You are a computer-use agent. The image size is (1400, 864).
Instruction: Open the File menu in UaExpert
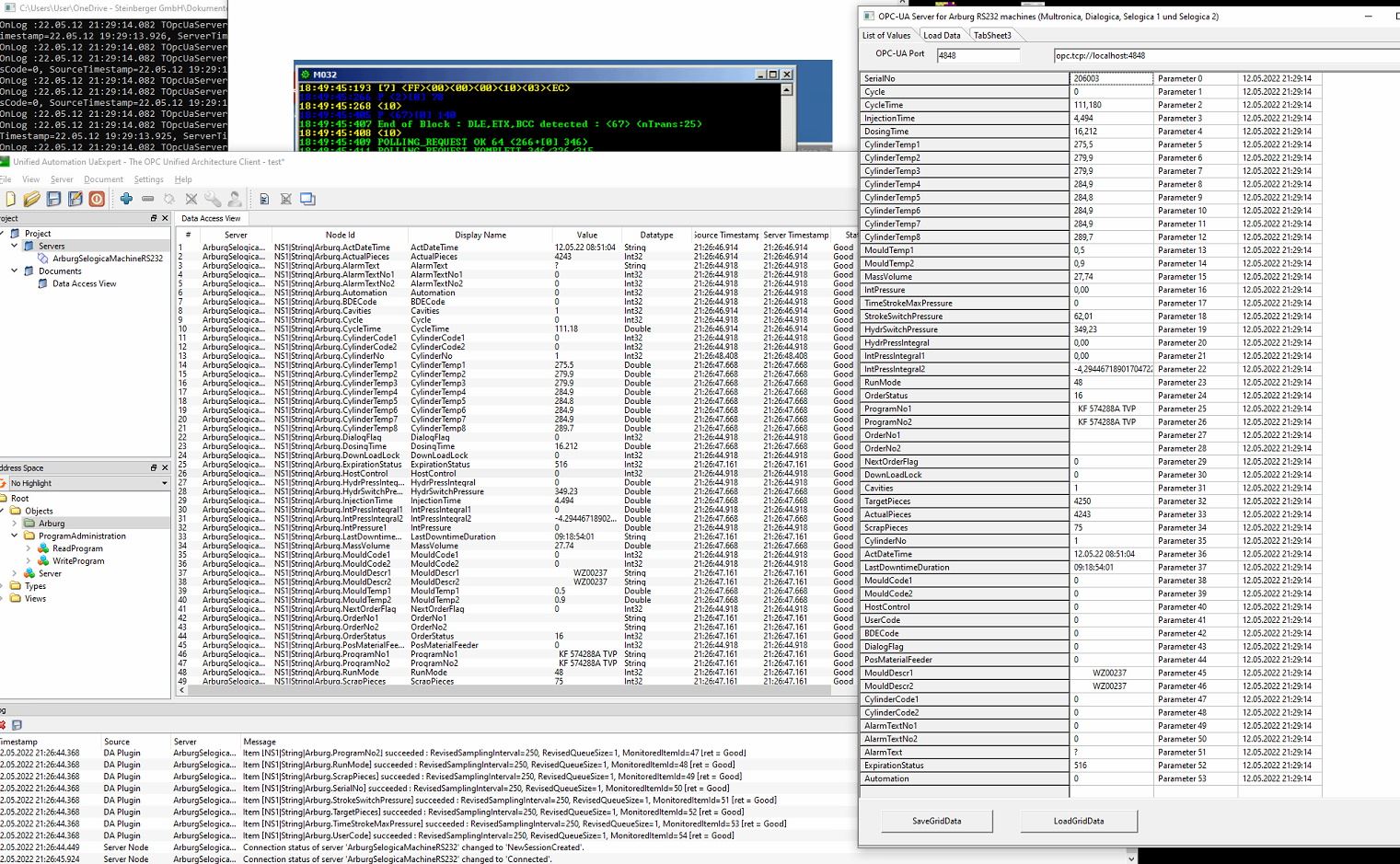6,179
